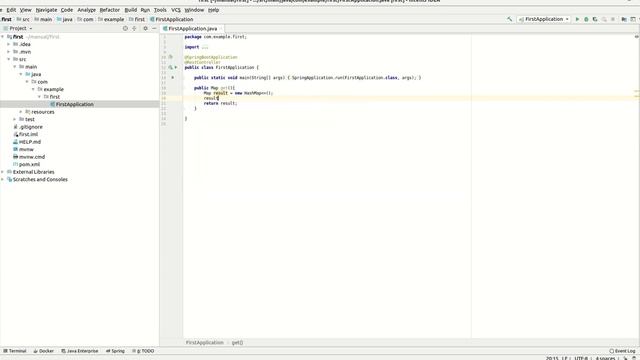Select the pom.xml file
This screenshot has width=640, height=360.
click(29, 164)
